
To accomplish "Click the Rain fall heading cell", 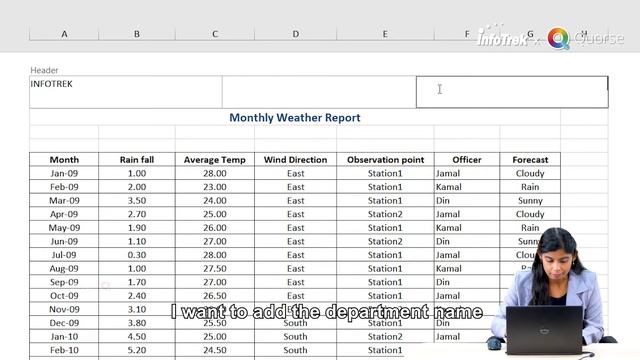I will tap(137, 160).
